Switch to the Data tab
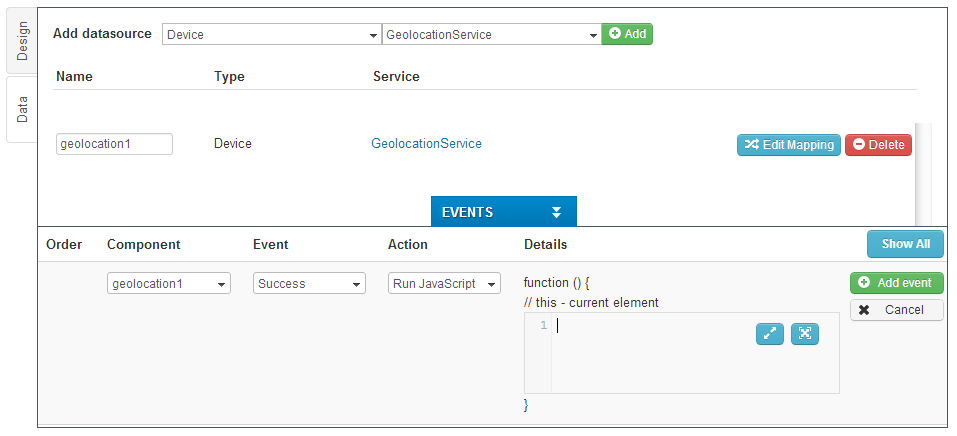The height and width of the screenshot is (436, 957). tap(22, 110)
